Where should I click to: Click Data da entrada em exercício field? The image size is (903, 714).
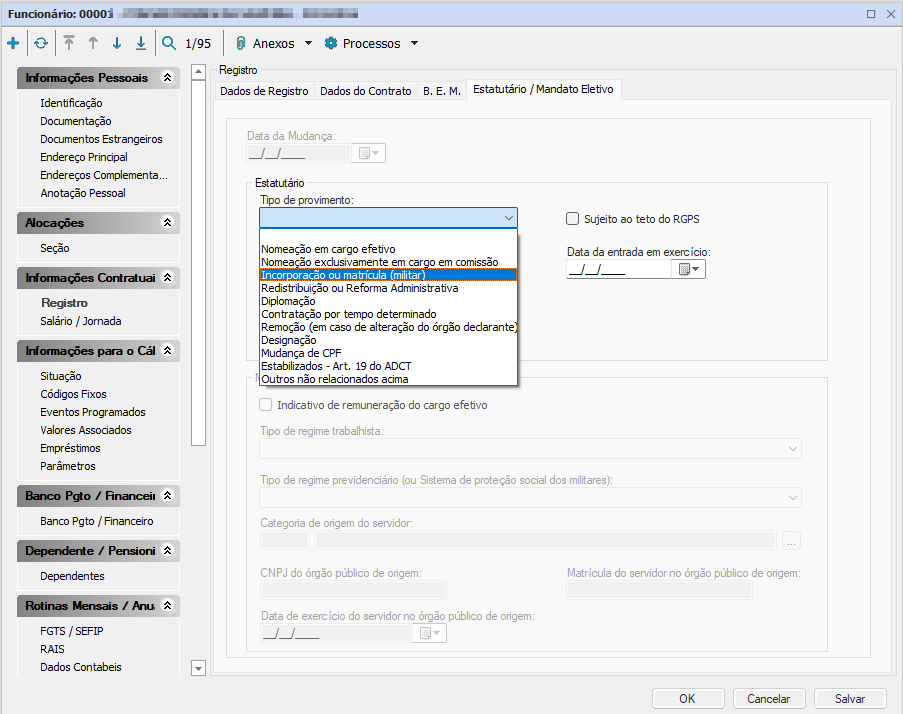click(619, 269)
